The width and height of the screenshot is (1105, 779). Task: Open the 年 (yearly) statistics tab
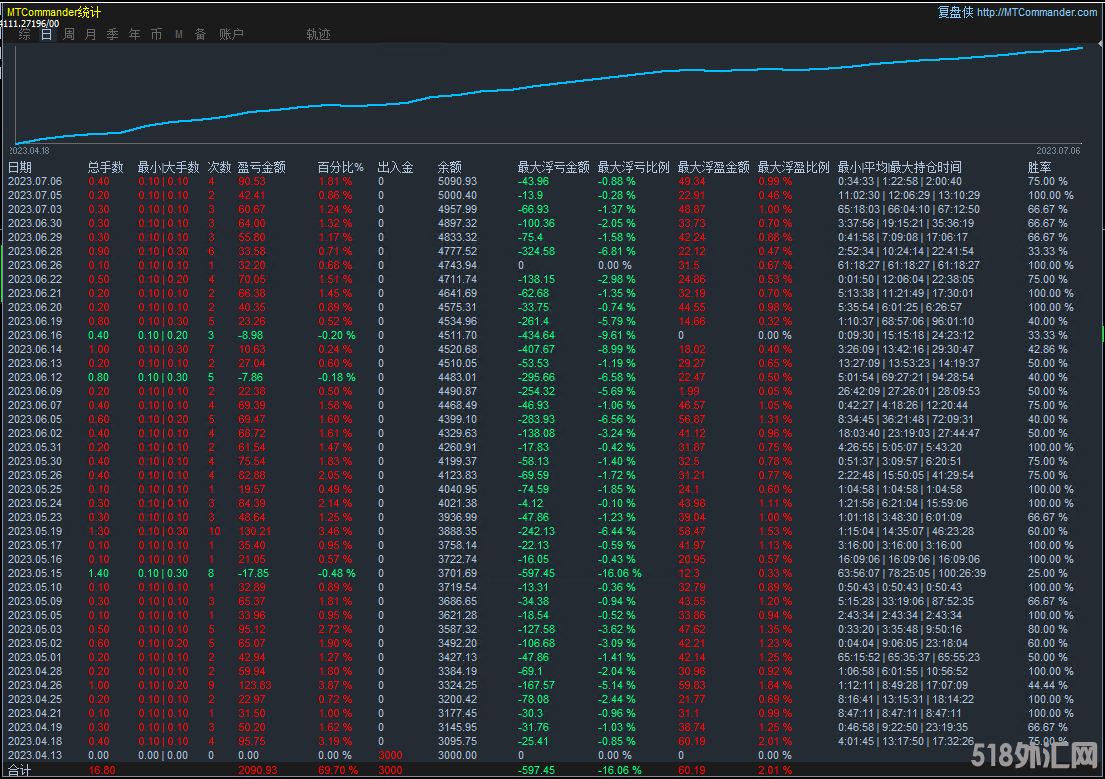(134, 34)
